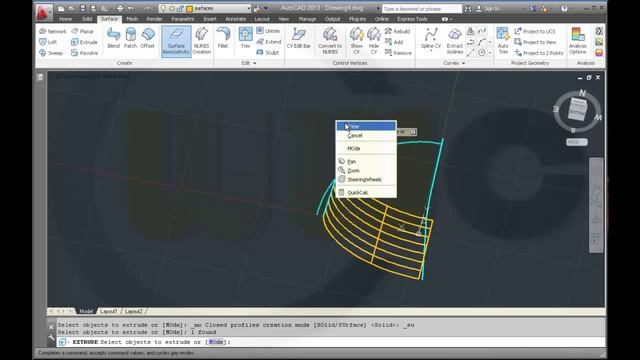Switch to the Solid ribbon tab
Screen dimensions: 640x360
click(x=87, y=19)
